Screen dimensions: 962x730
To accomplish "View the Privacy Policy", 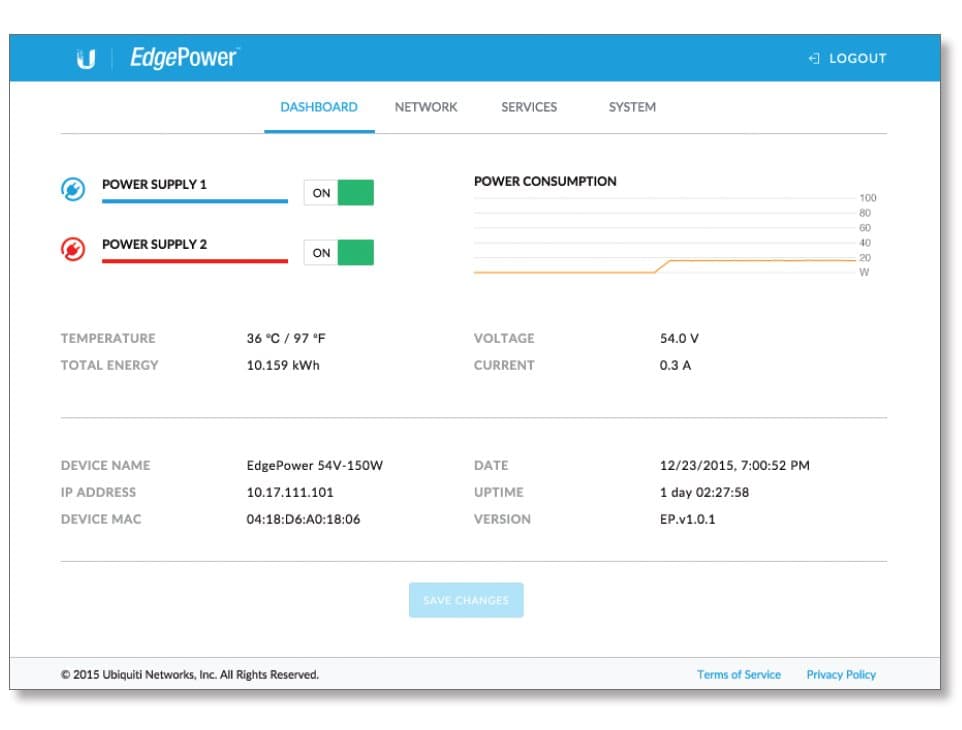I will point(841,674).
